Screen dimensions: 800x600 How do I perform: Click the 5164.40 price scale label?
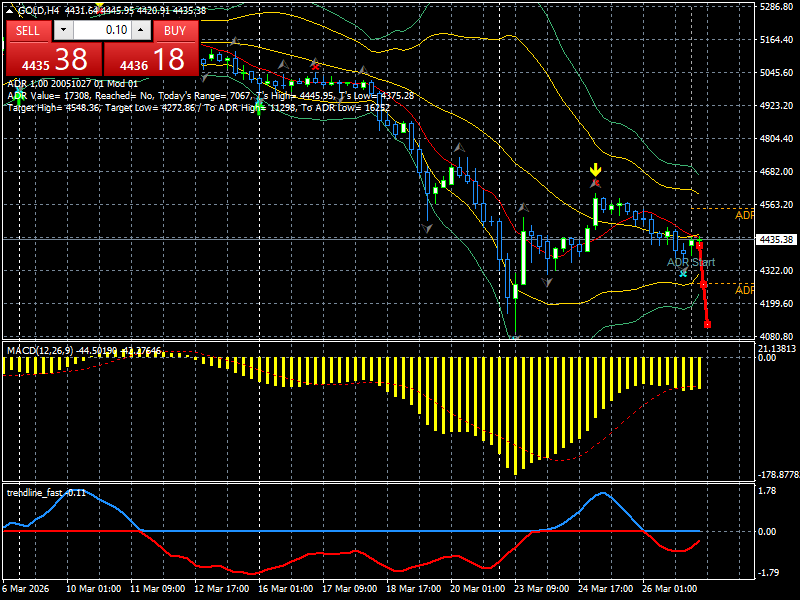[x=777, y=40]
